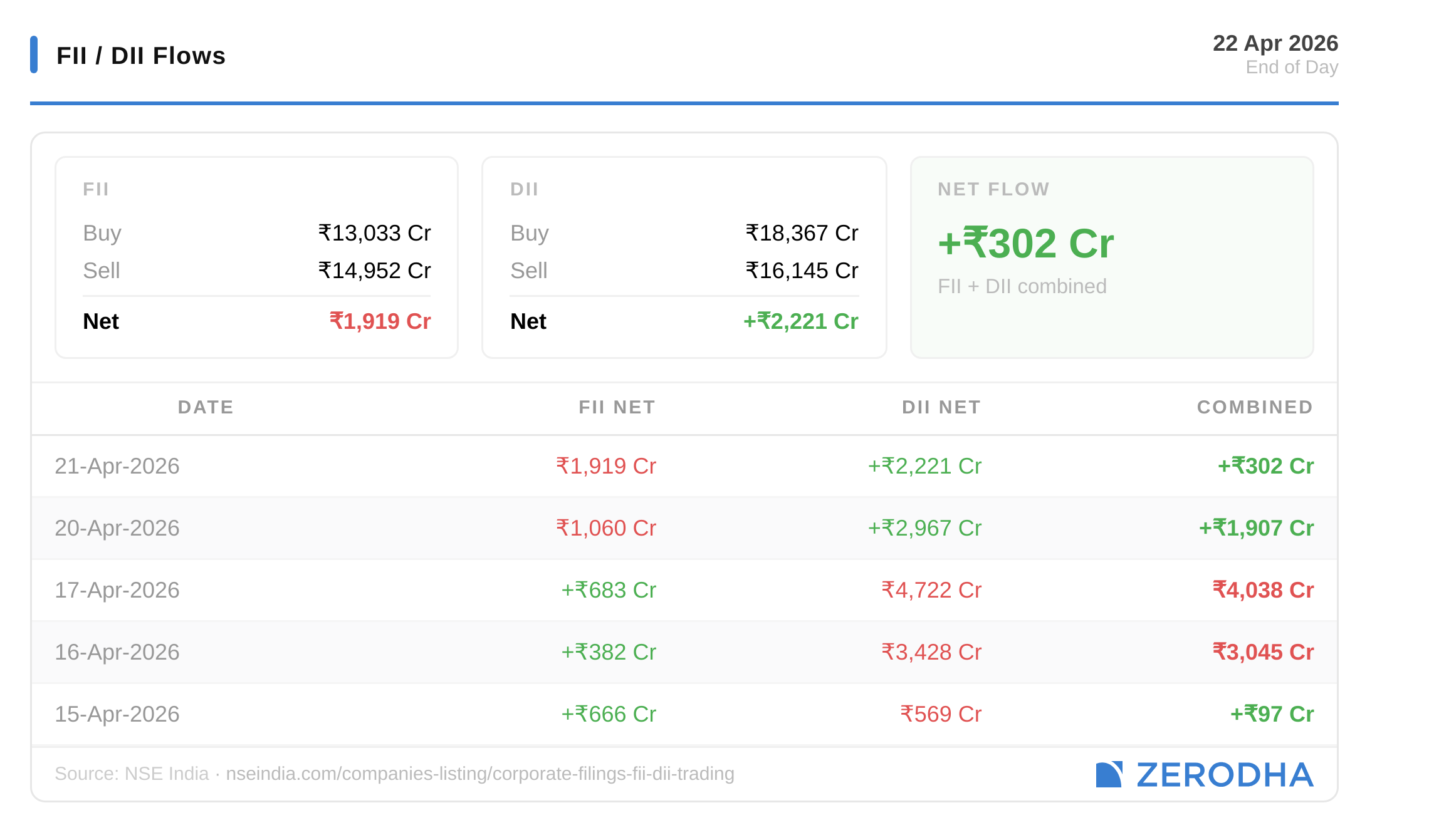Click the FII Net ₹1,919 Cr card value
Image resolution: width=1429 pixels, height=840 pixels.
pyautogui.click(x=380, y=321)
